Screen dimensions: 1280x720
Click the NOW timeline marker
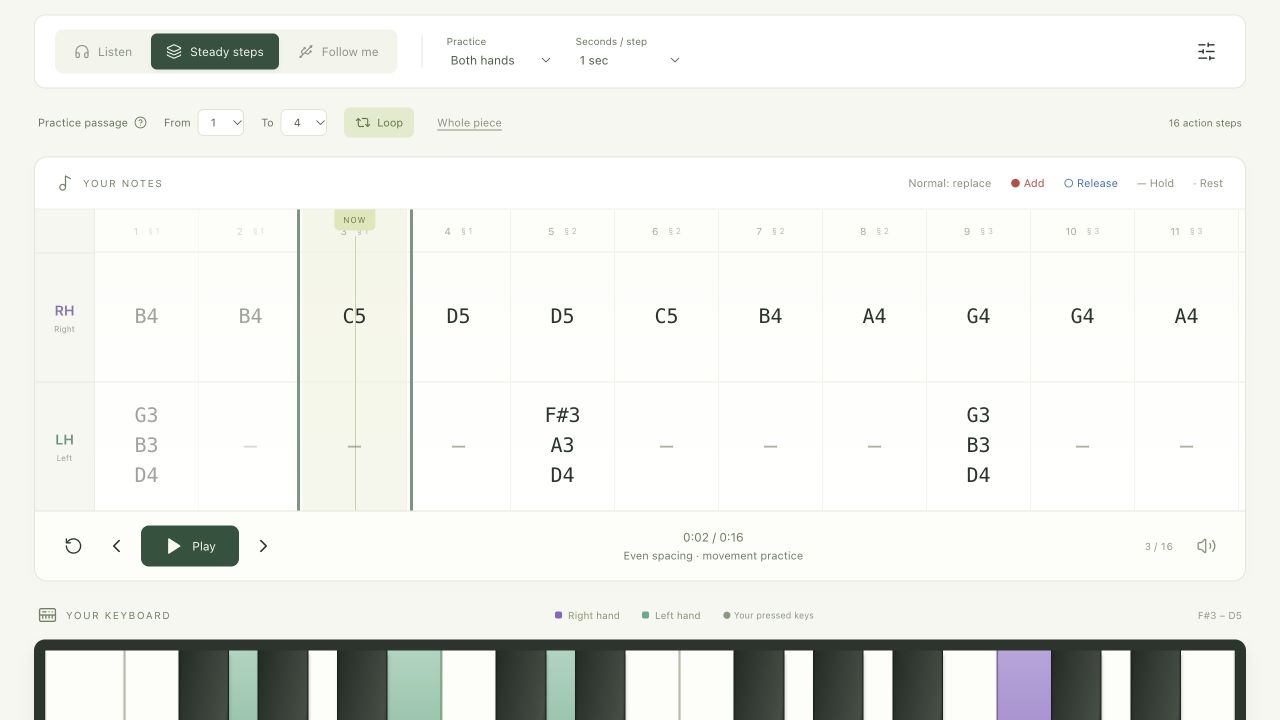354,220
